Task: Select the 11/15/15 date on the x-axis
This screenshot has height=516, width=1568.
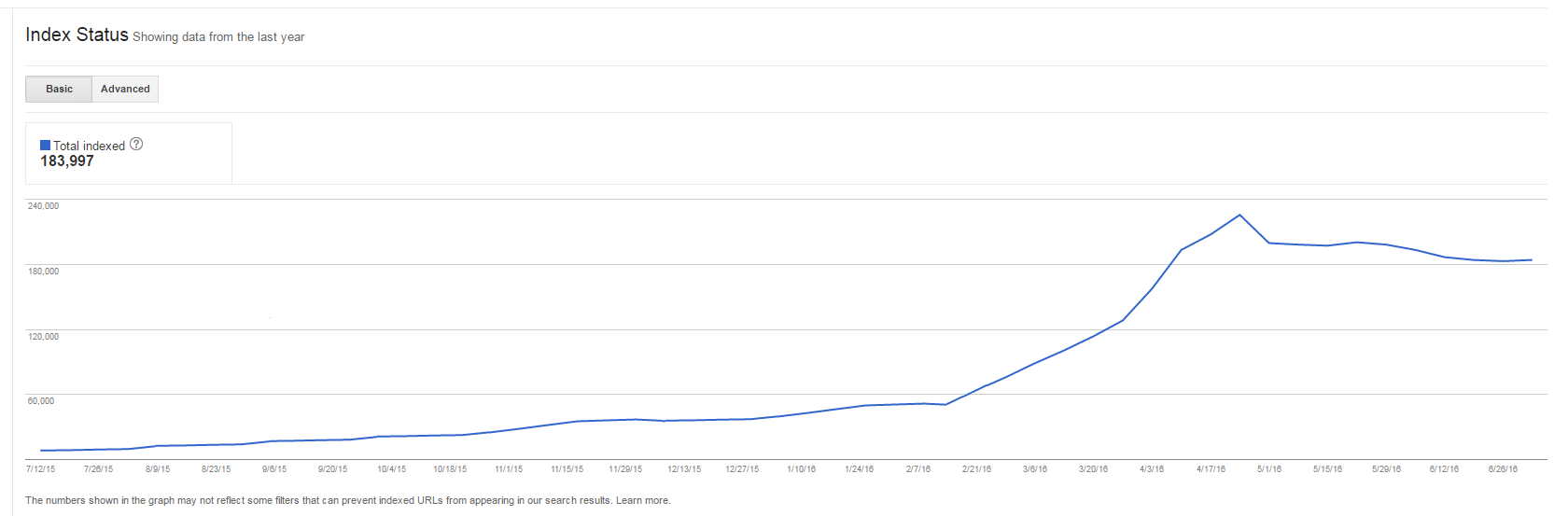Action: pyautogui.click(x=567, y=469)
